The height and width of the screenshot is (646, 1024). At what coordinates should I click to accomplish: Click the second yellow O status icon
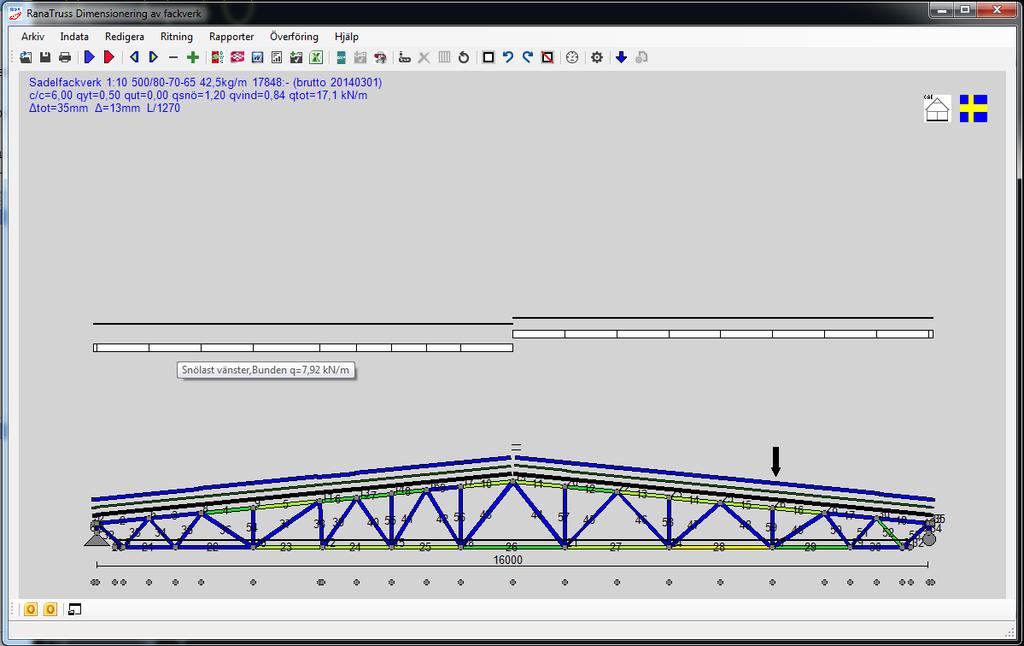pyautogui.click(x=50, y=609)
